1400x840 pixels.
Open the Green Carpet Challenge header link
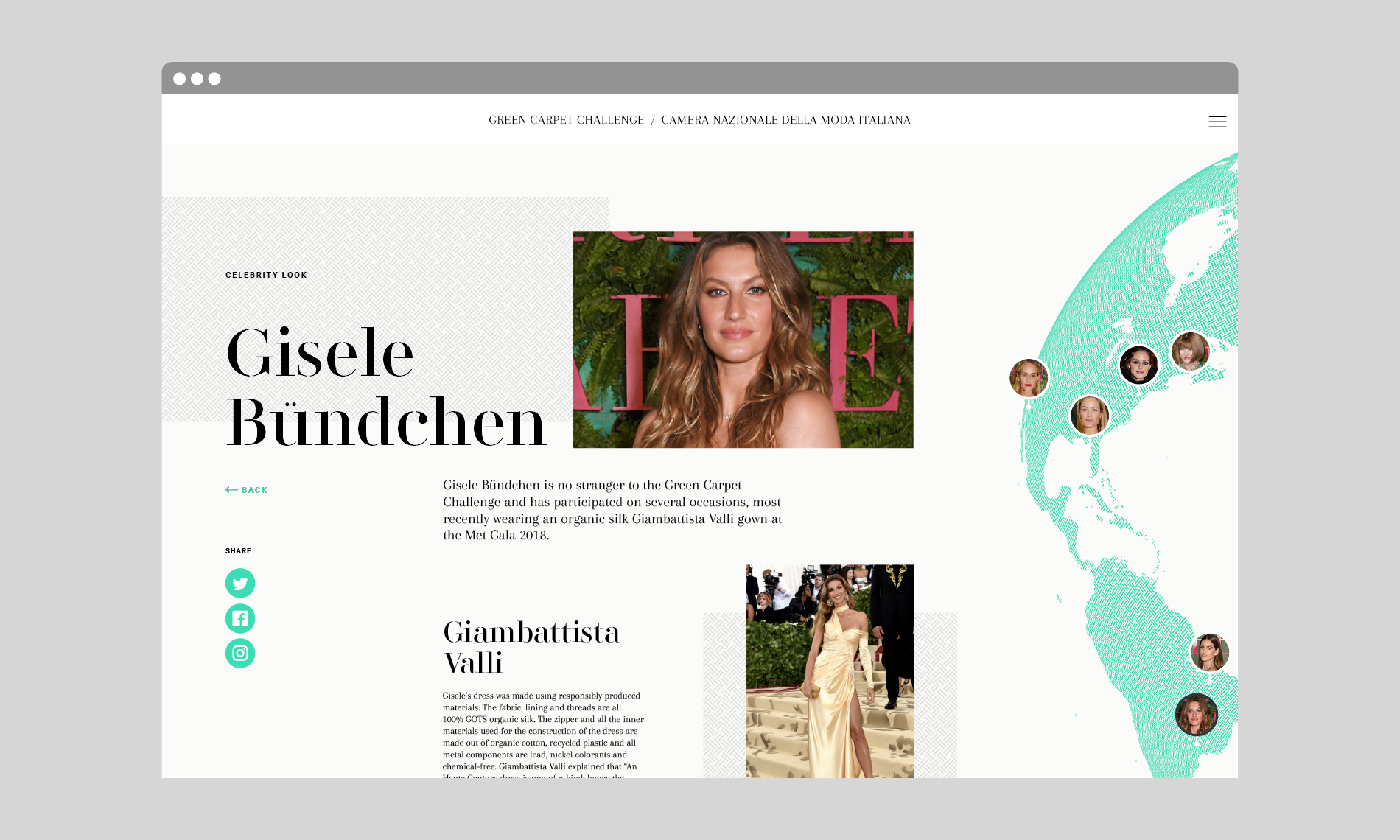click(x=566, y=120)
